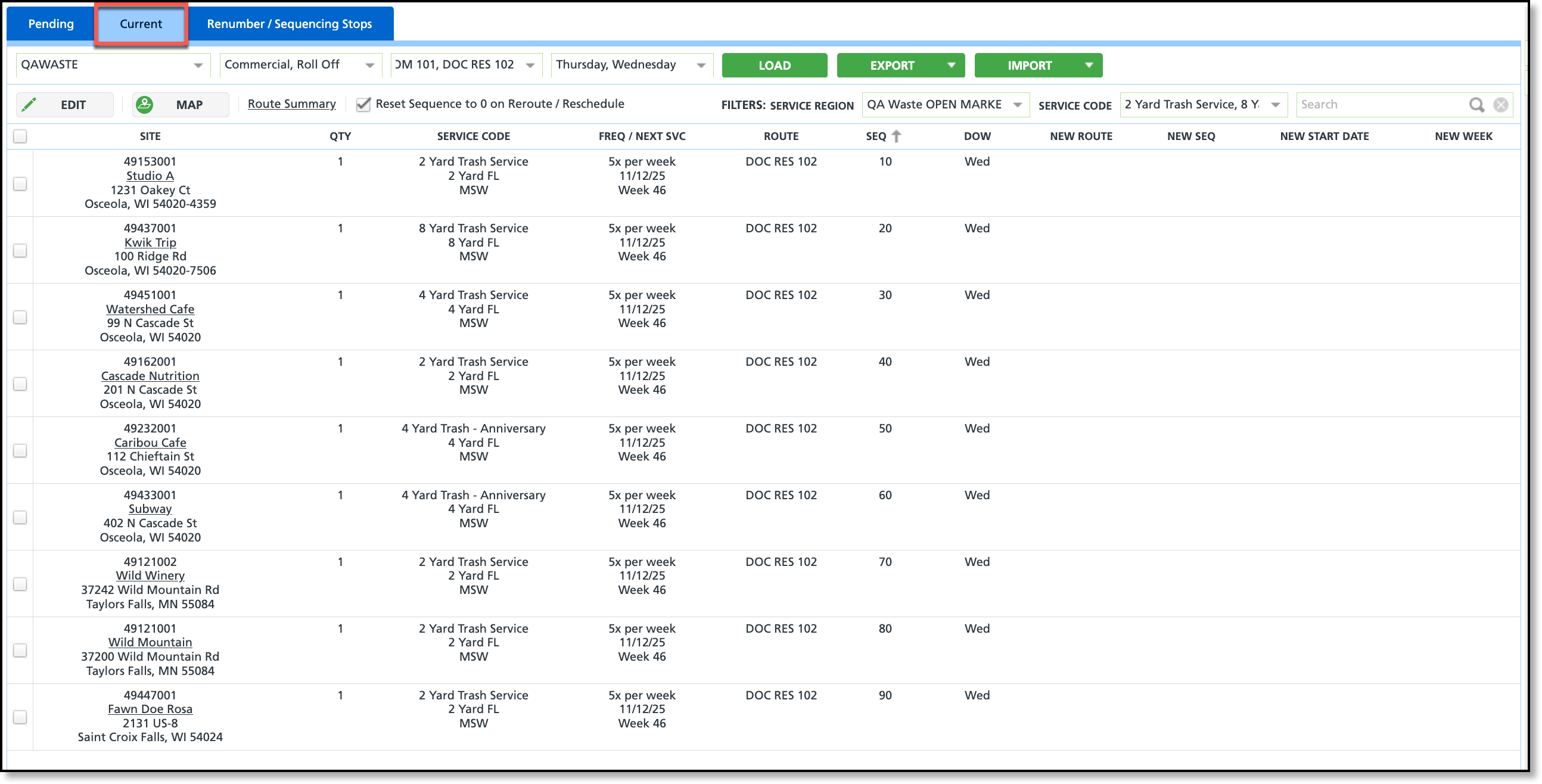Viewport: 1542px width, 784px height.
Task: Toggle Reset Sequence to 0 checkbox
Action: click(363, 105)
